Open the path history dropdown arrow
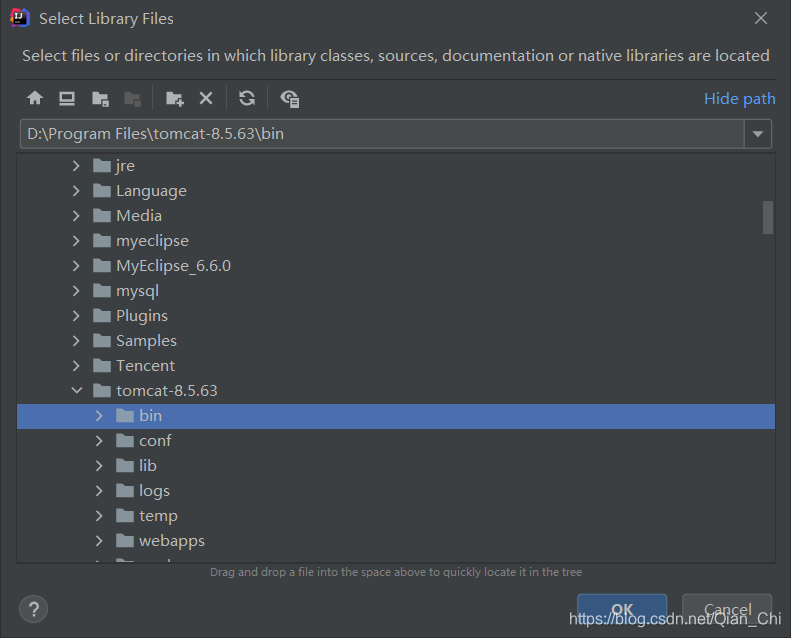Viewport: 791px width, 638px height. click(758, 134)
